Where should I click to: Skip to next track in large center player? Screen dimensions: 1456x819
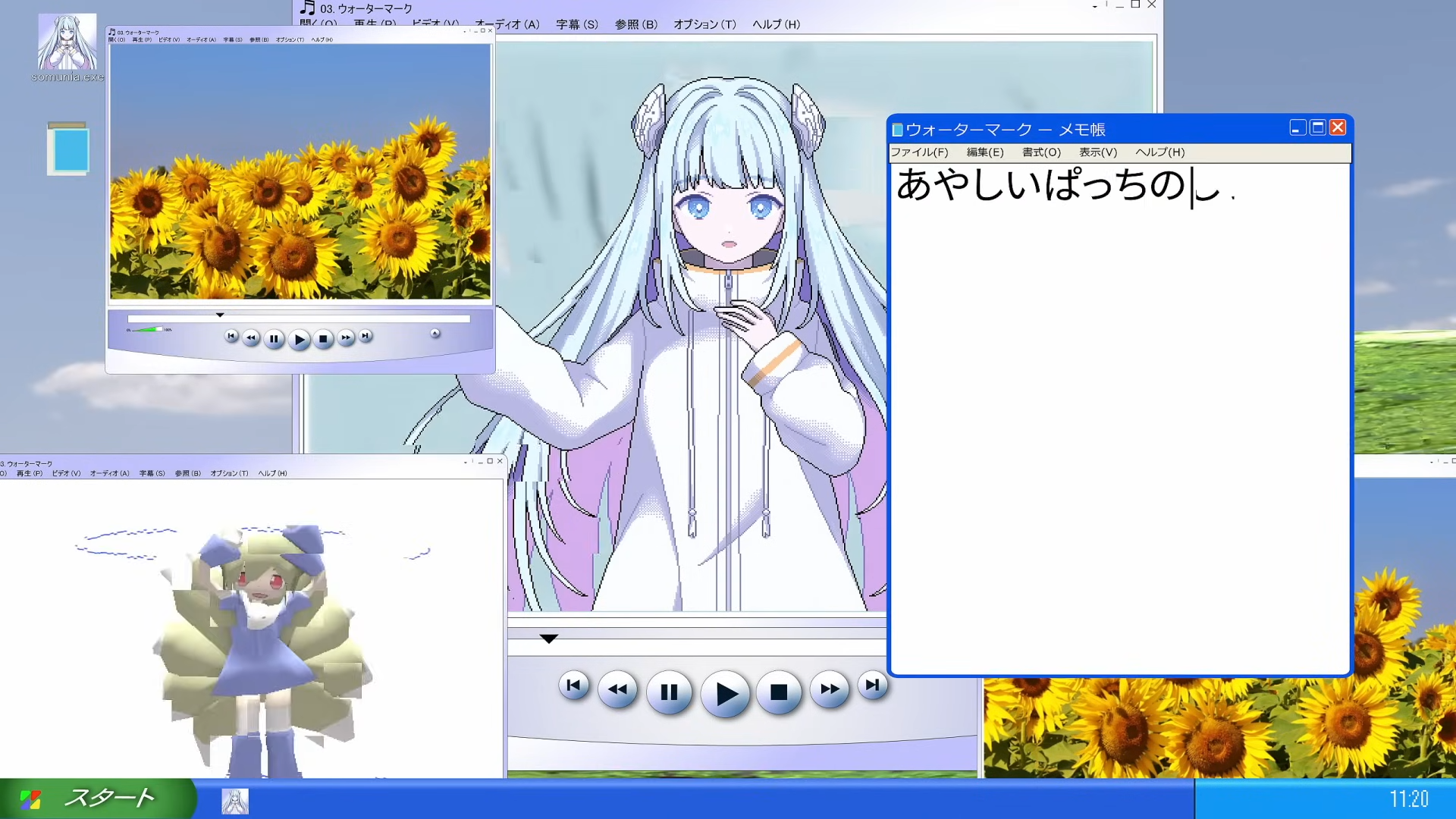pos(873,686)
